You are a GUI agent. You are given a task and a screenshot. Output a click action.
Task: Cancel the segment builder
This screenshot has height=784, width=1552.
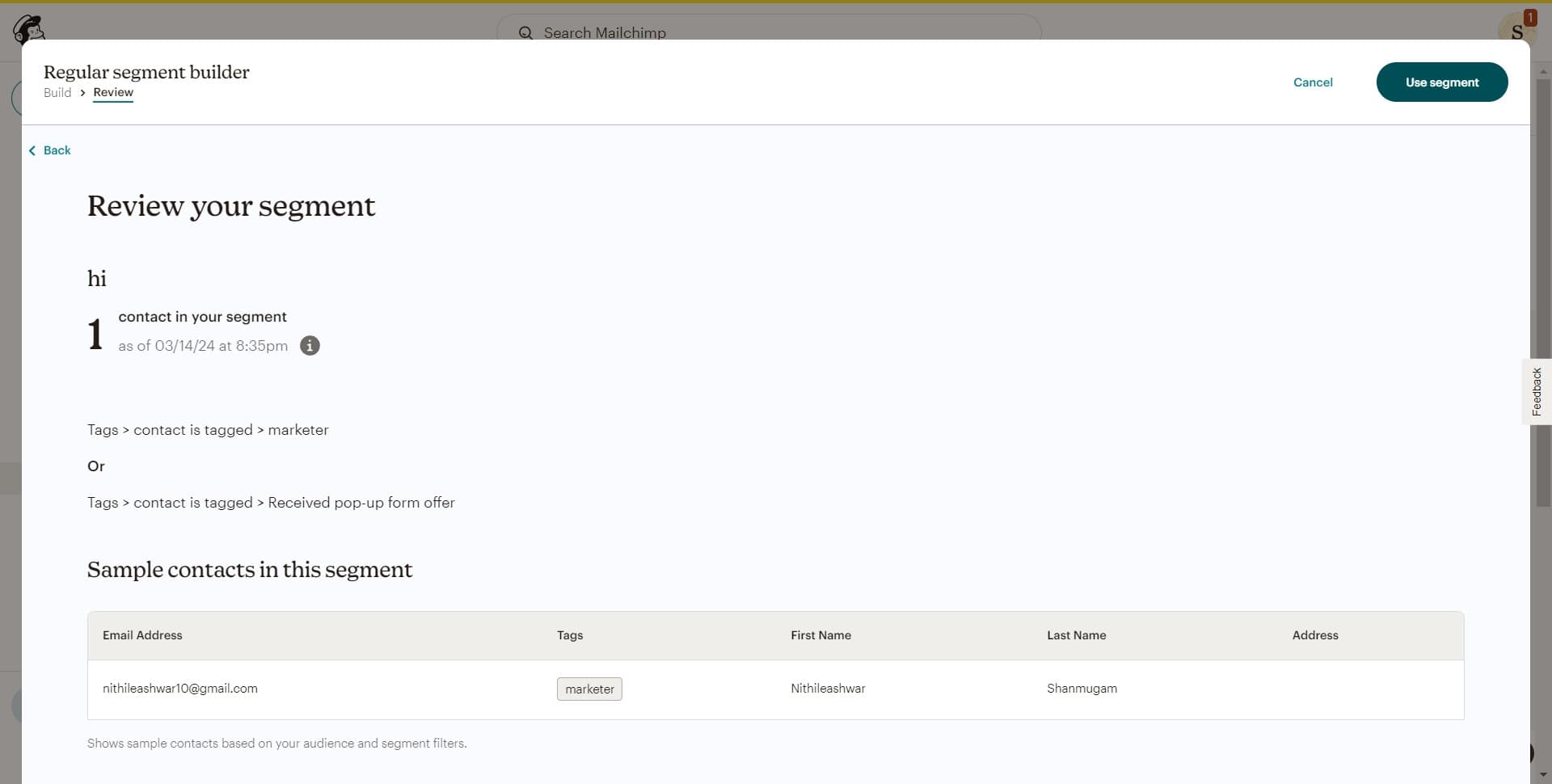pos(1313,82)
